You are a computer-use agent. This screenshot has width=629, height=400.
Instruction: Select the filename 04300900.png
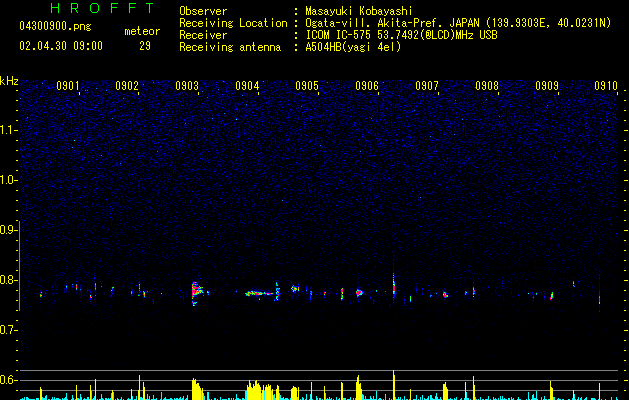[x=55, y=26]
